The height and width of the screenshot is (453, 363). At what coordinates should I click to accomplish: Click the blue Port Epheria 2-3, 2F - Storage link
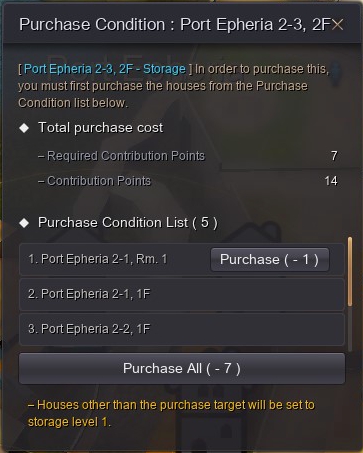click(105, 69)
